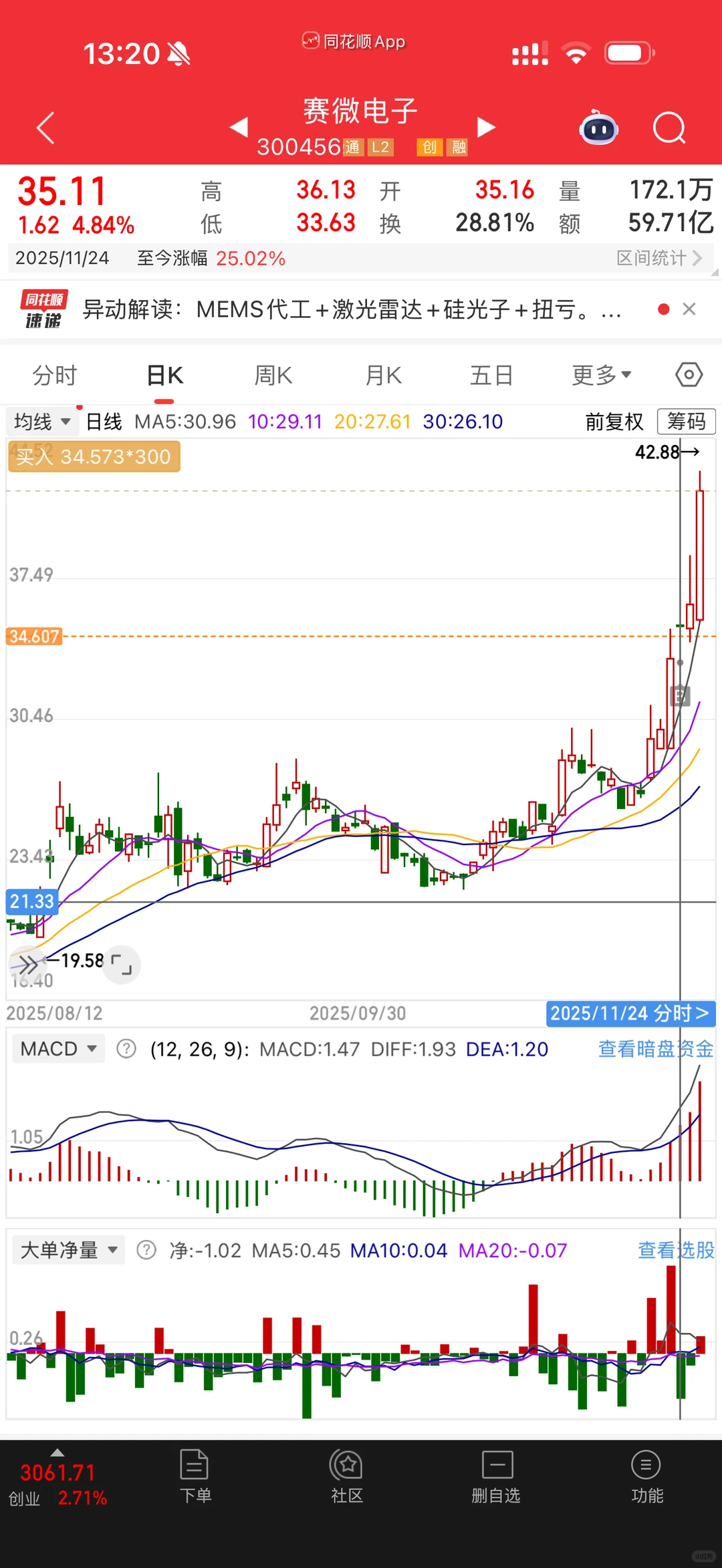
Task: Tap the back arrow in header
Action: coord(45,128)
